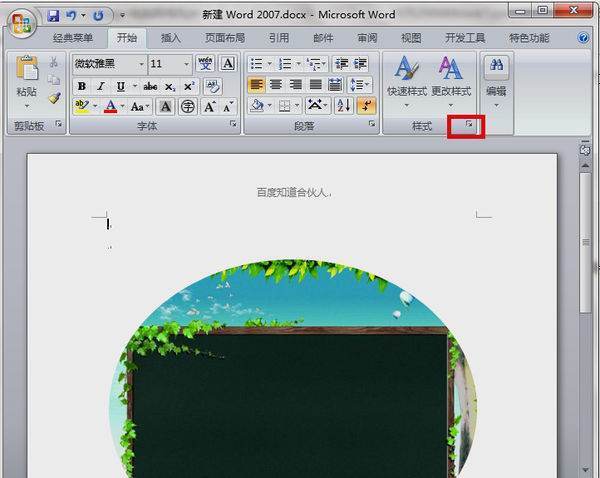Align text right

[295, 85]
